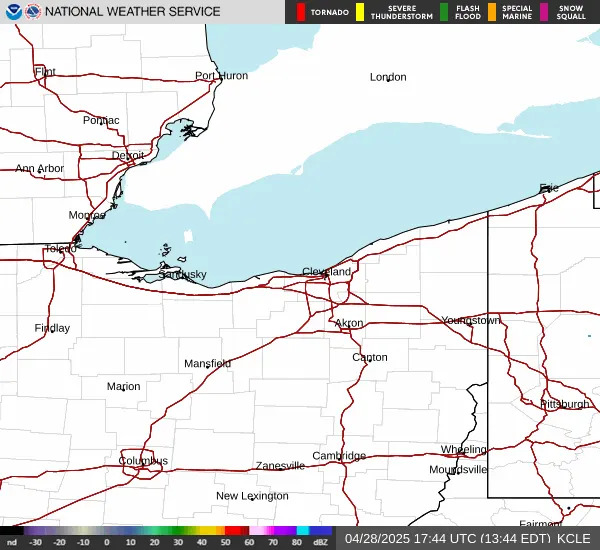The width and height of the screenshot is (600, 550).
Task: Click the National Weather Service title
Action: (x=132, y=11)
